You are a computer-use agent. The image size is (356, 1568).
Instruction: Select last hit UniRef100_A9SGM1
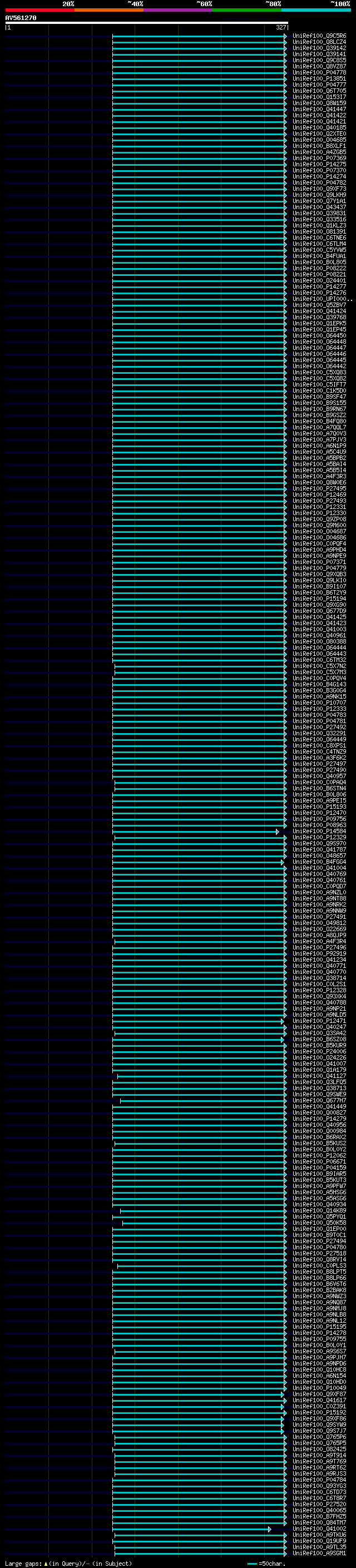point(319,1554)
